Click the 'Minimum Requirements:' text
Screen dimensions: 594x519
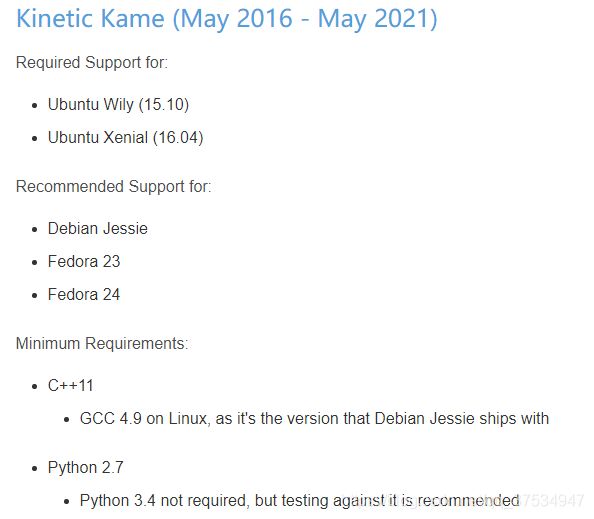pos(102,344)
